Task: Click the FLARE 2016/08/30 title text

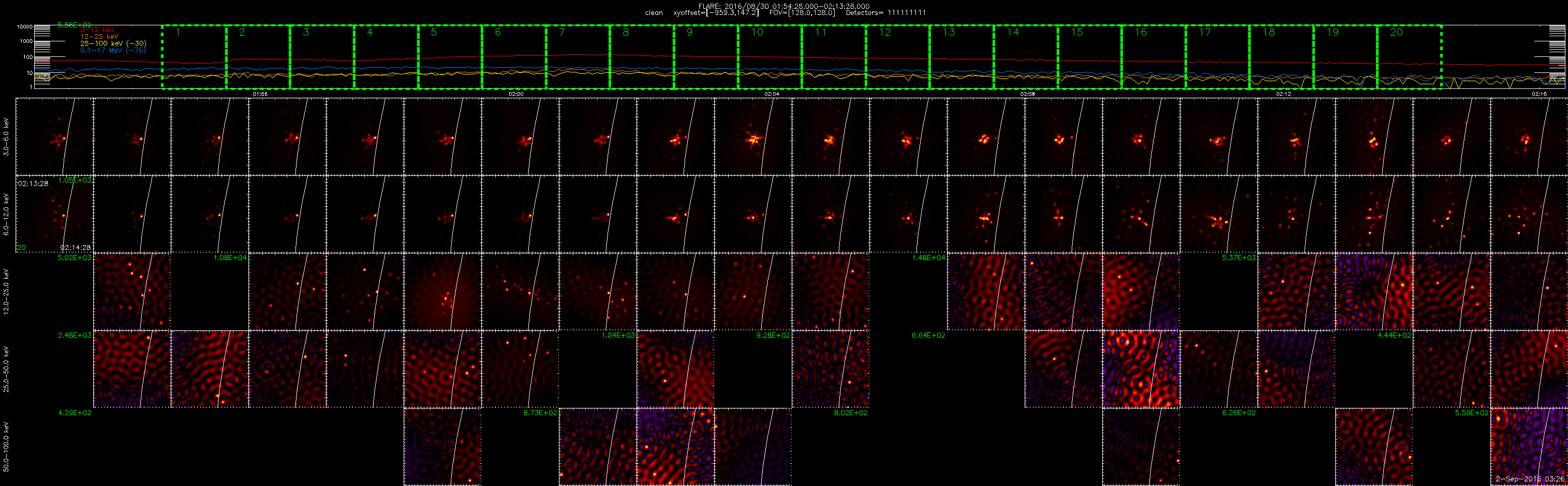Action: pyautogui.click(x=783, y=6)
